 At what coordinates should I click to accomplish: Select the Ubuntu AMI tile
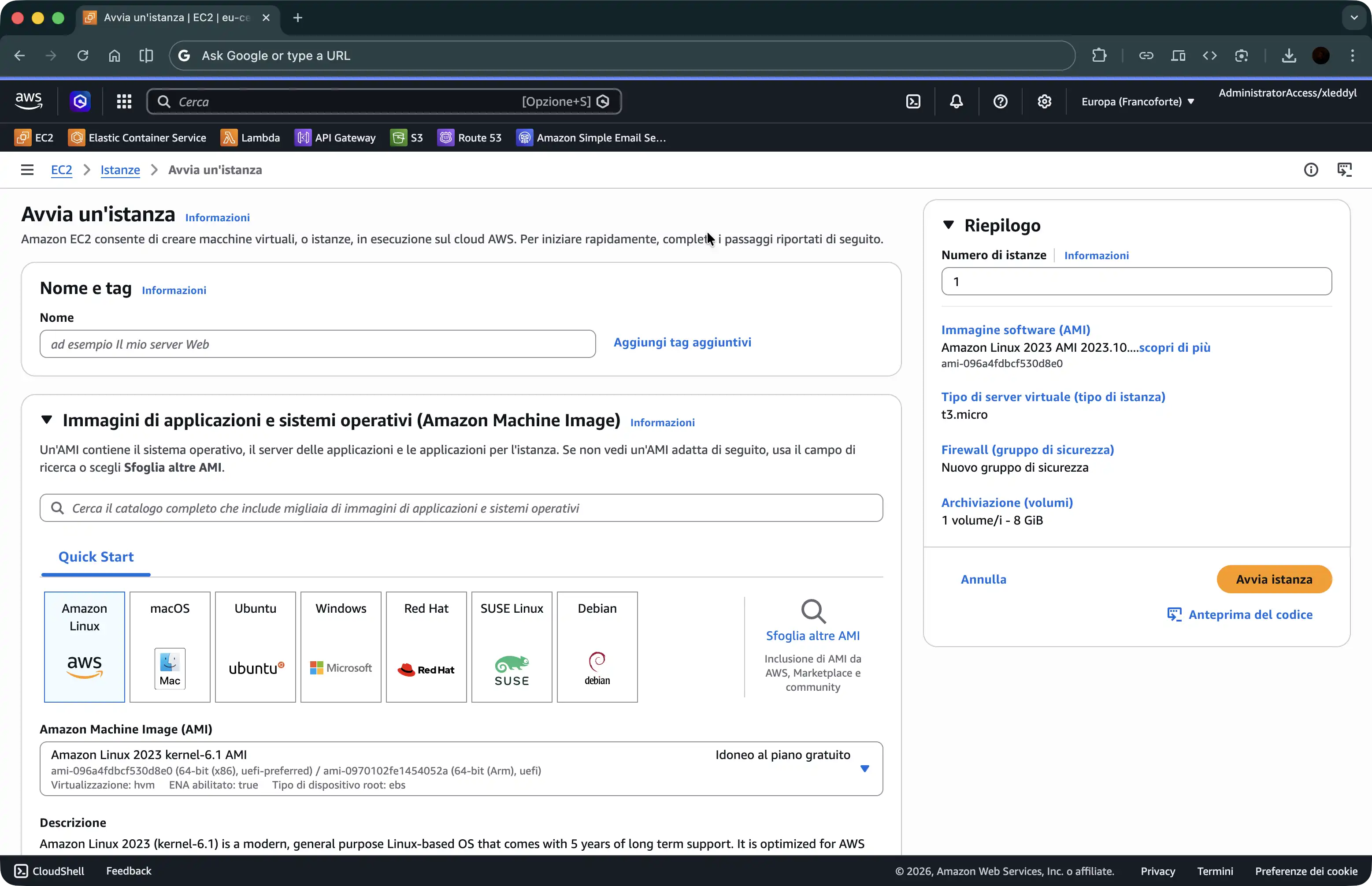click(x=255, y=646)
